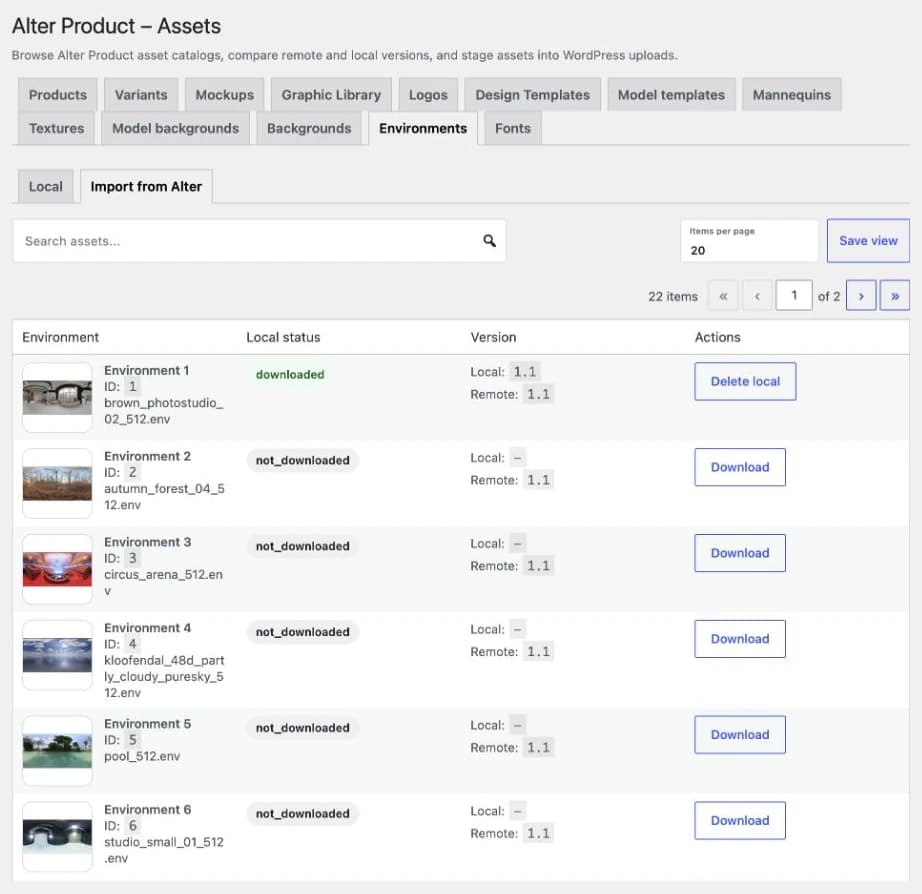Image resolution: width=922 pixels, height=894 pixels.
Task: Click Local version 1.1 of Environment 1
Action: 525,372
